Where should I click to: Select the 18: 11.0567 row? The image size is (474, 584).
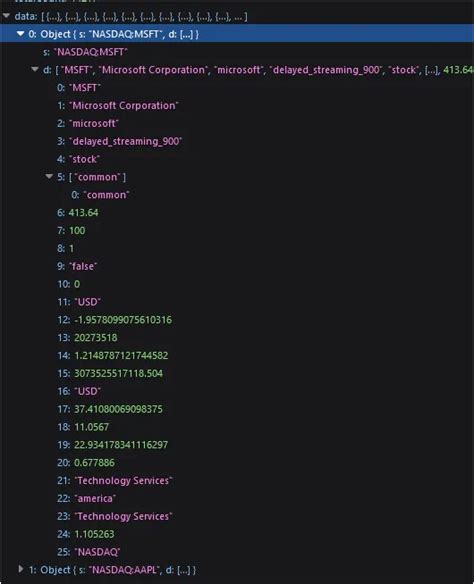83,427
